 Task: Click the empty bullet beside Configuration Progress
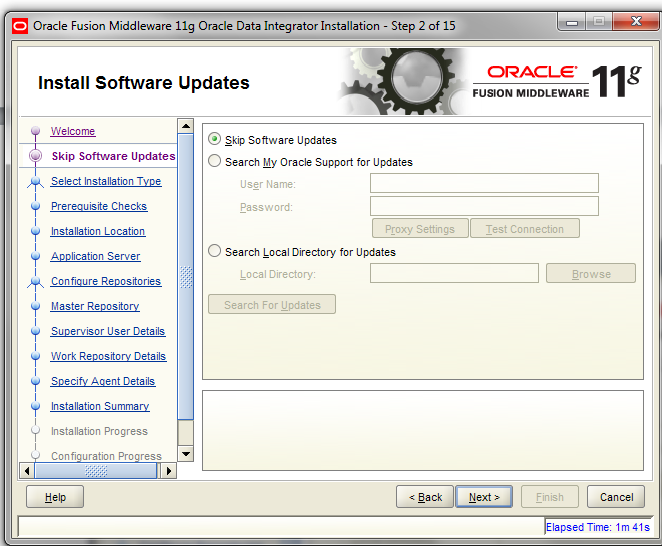[35, 455]
